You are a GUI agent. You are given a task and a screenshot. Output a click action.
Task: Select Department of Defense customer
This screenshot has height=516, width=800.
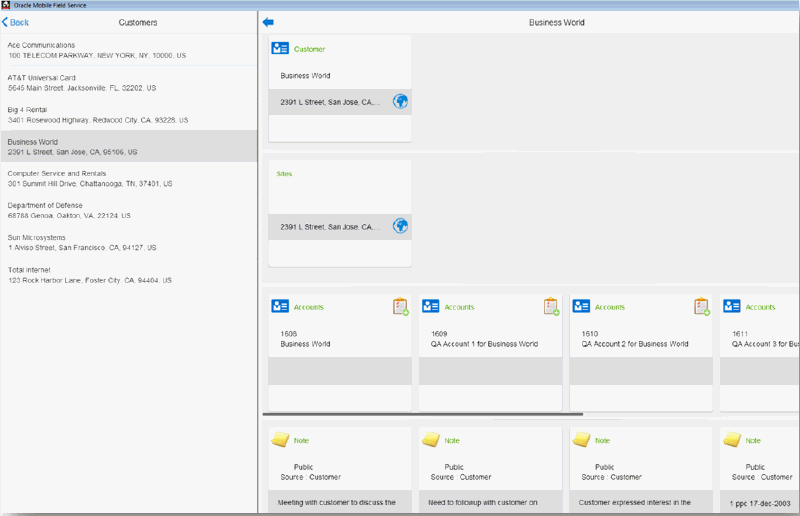coord(129,210)
